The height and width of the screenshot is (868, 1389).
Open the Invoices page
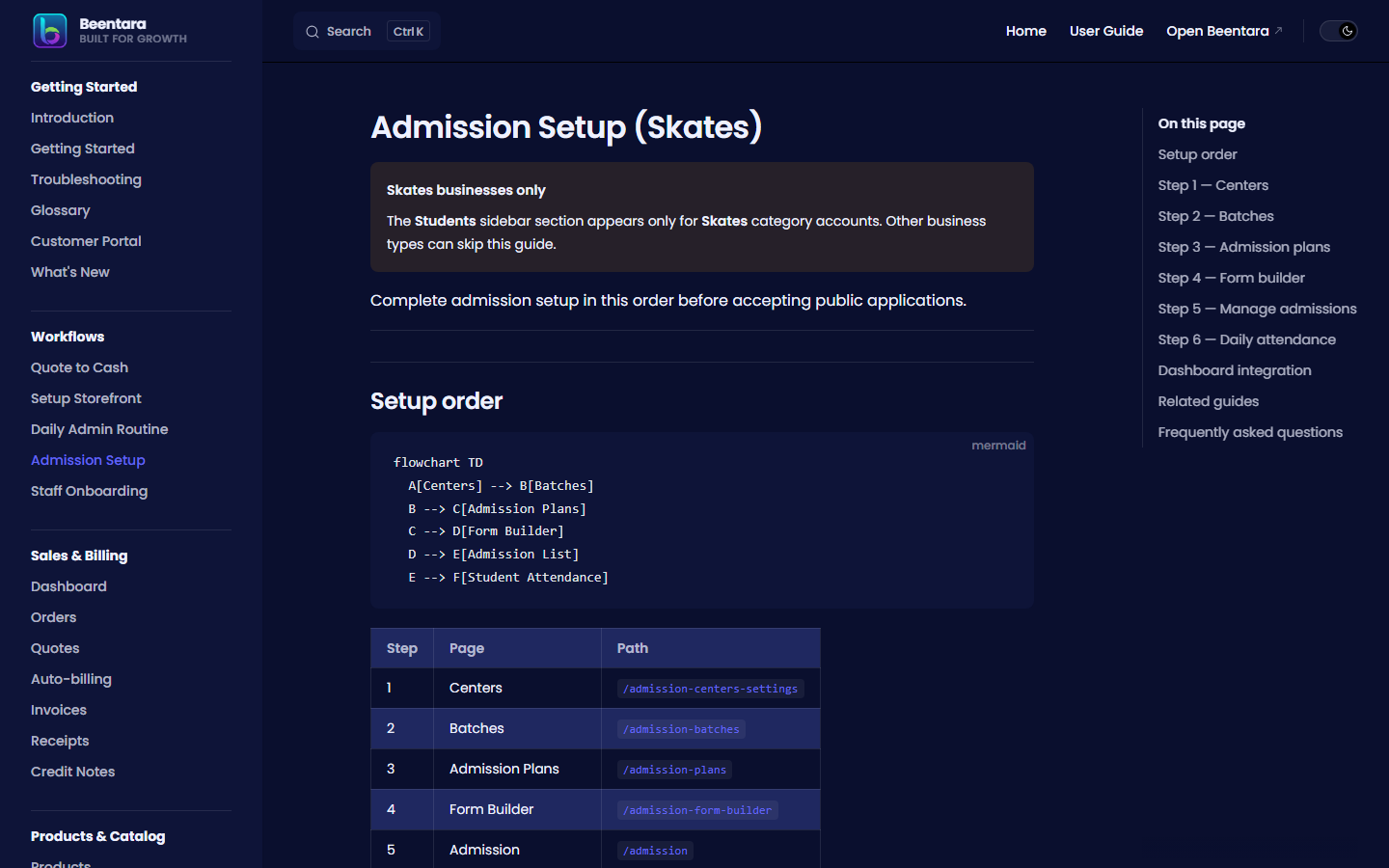(x=59, y=710)
